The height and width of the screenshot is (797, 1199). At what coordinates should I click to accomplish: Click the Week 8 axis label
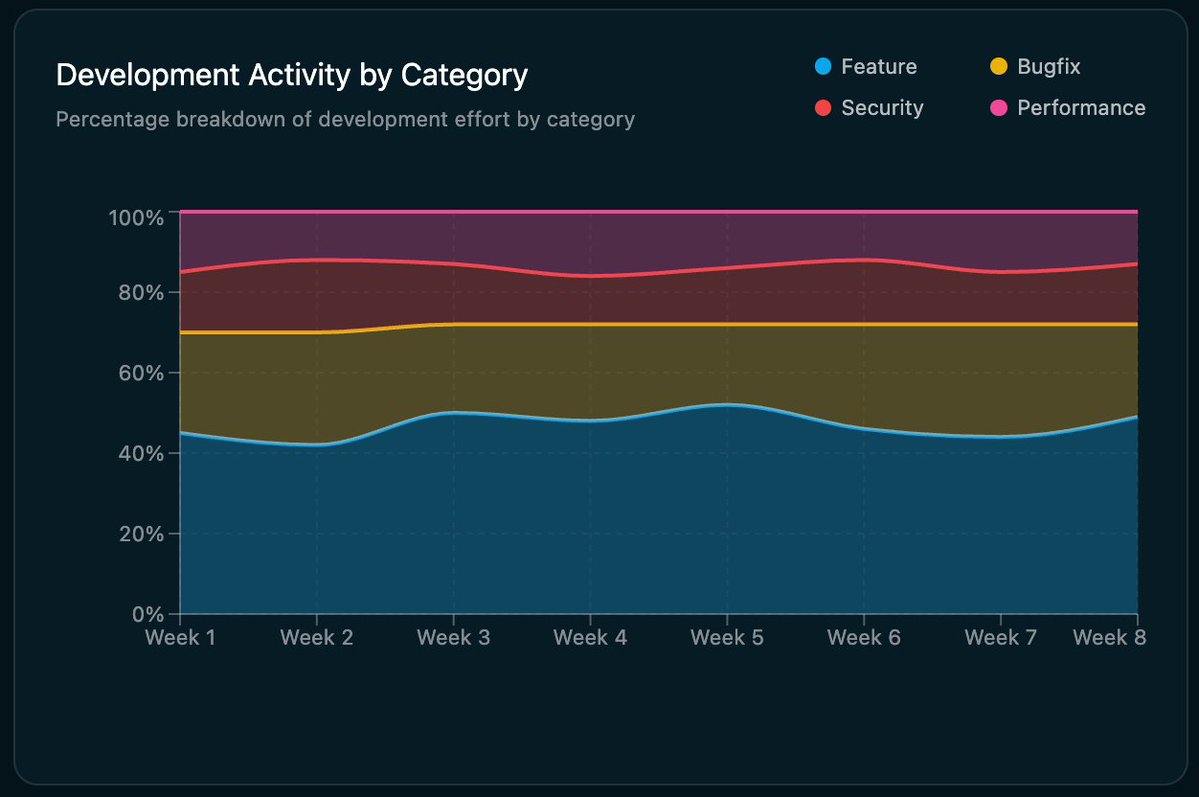[x=1109, y=637]
